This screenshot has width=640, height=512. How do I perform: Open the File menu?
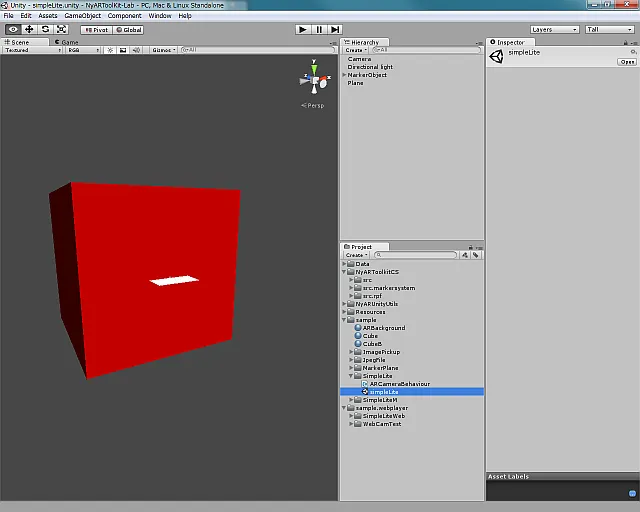9,16
